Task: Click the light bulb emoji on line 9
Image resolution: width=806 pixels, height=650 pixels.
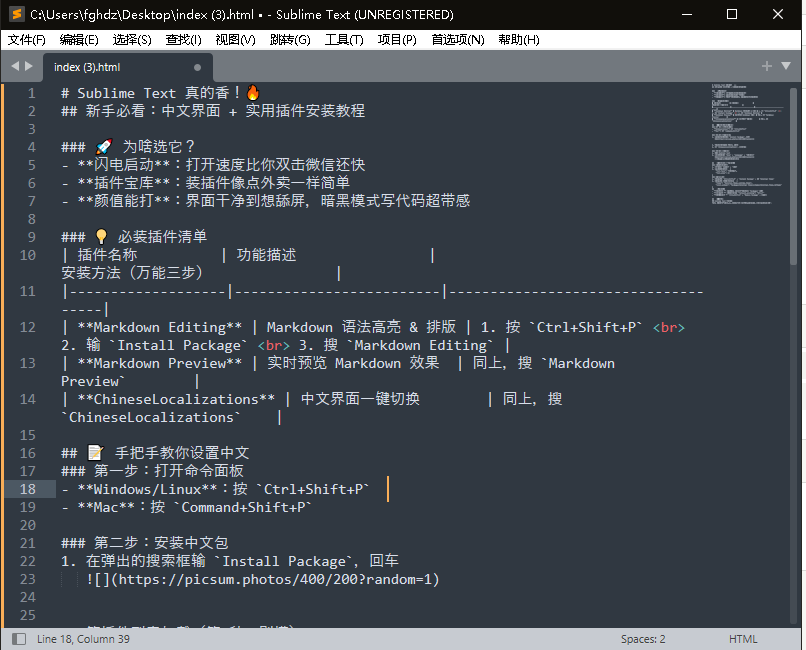Action: (101, 236)
